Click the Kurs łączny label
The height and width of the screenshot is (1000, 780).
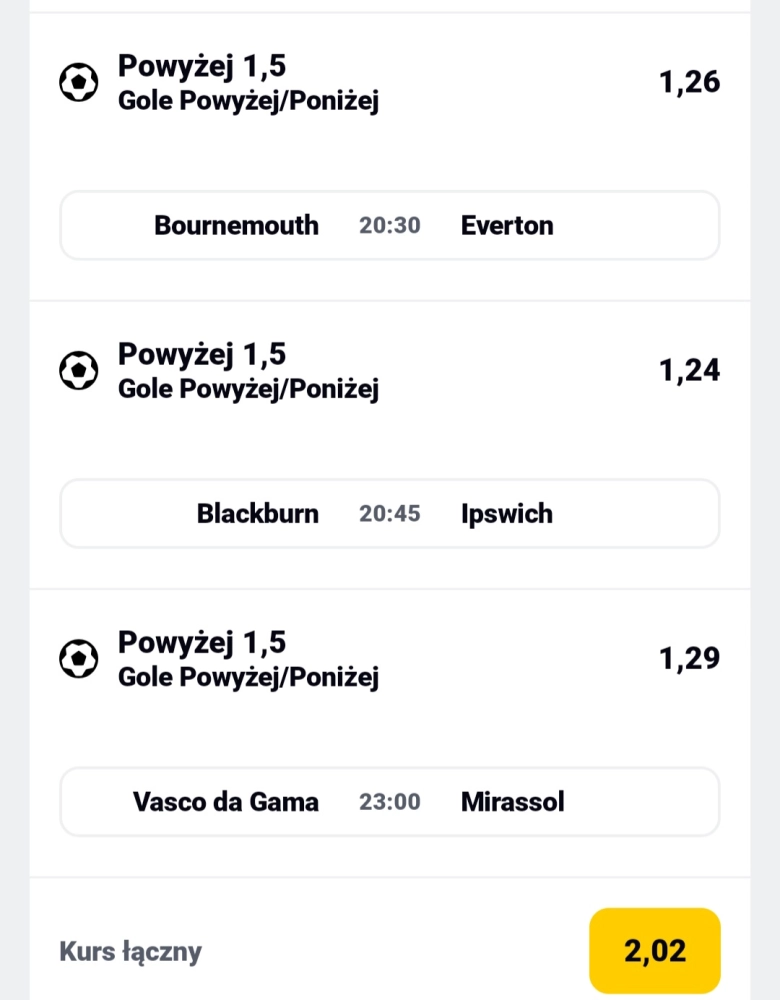[130, 951]
